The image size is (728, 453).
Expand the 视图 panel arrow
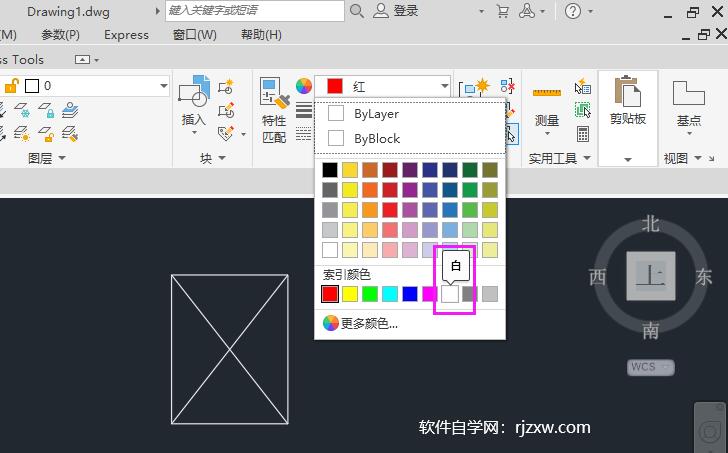click(698, 158)
